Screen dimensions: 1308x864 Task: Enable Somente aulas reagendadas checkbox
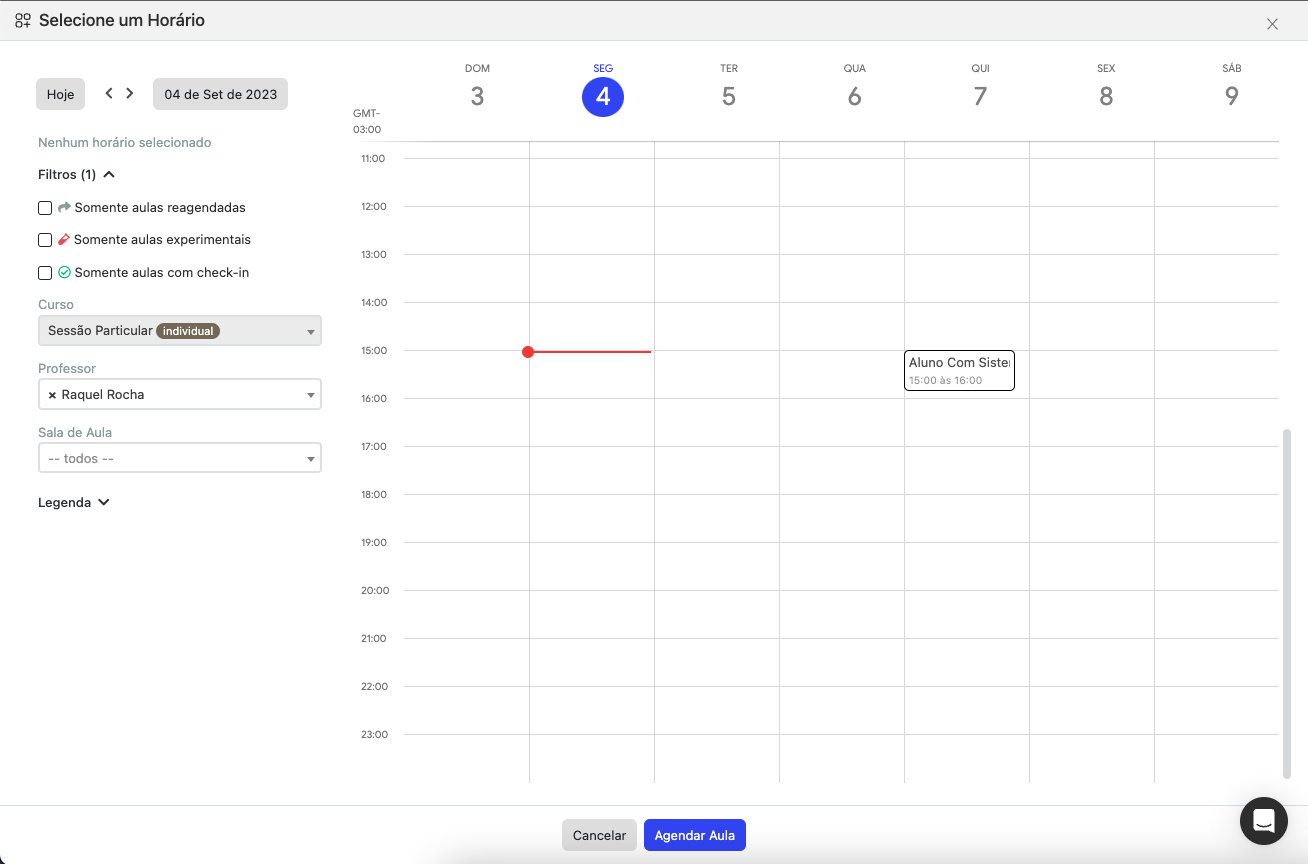coord(45,208)
